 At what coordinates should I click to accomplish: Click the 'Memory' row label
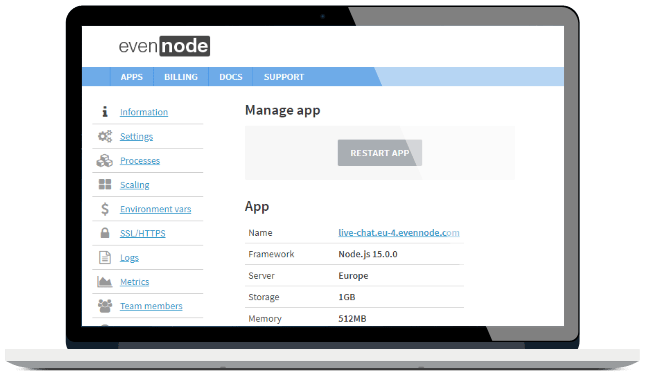click(265, 319)
